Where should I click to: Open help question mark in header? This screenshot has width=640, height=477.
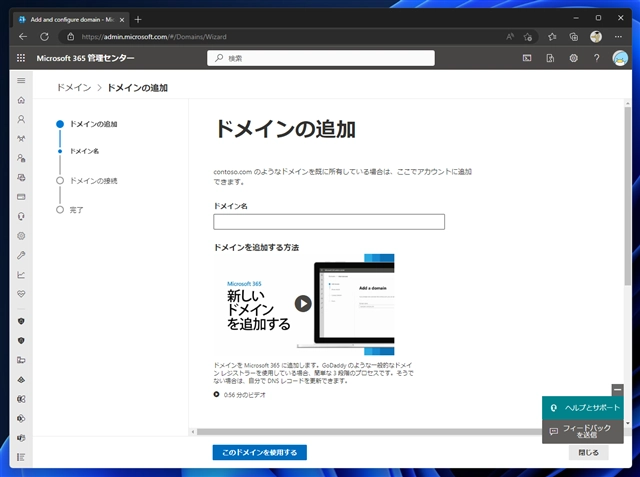(597, 58)
